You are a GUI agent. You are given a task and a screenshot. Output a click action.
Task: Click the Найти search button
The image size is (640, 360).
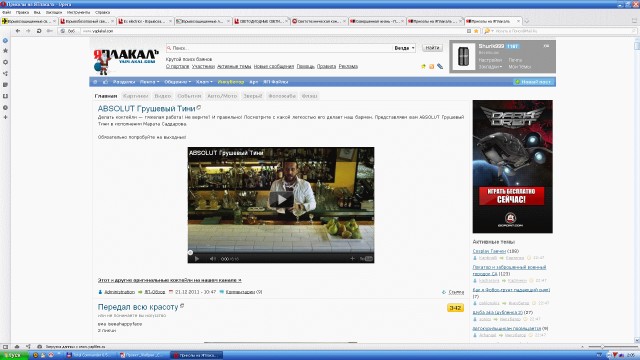(432, 48)
